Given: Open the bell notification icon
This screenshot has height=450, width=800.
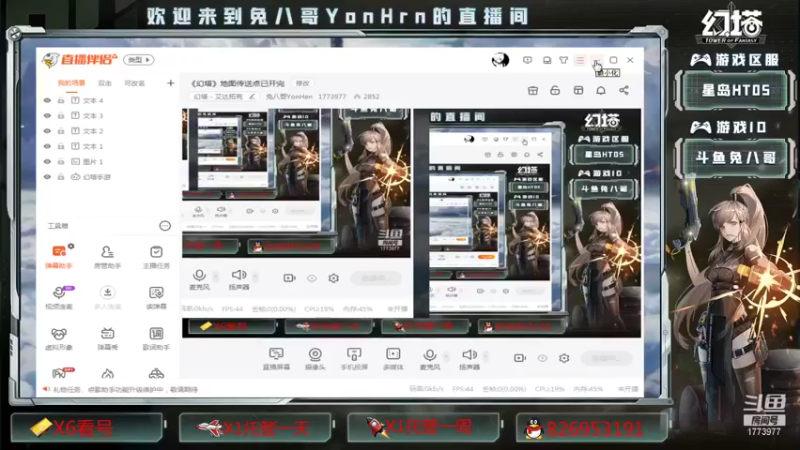Looking at the screenshot, I should coord(601,90).
